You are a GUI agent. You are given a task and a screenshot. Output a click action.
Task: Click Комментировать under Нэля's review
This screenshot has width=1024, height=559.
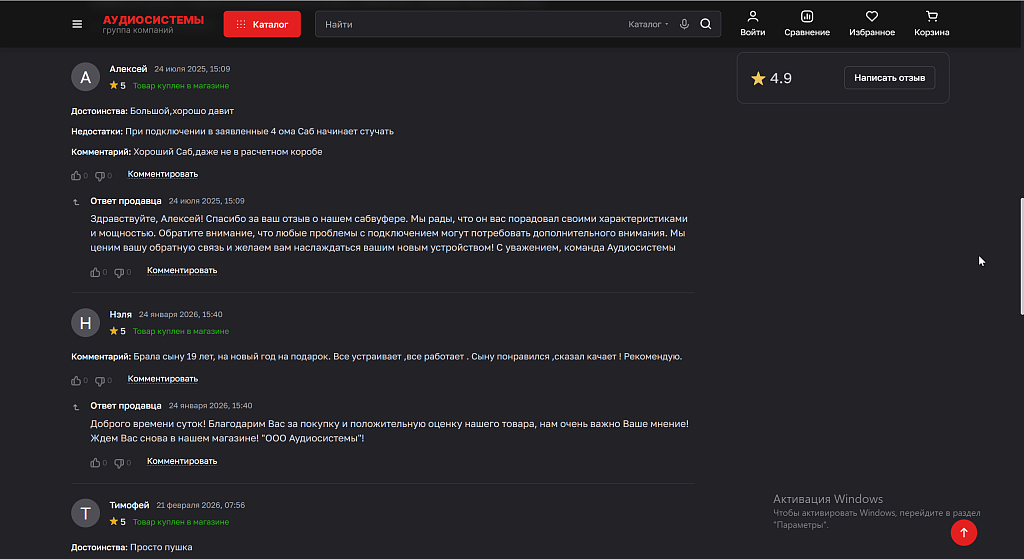coord(163,379)
